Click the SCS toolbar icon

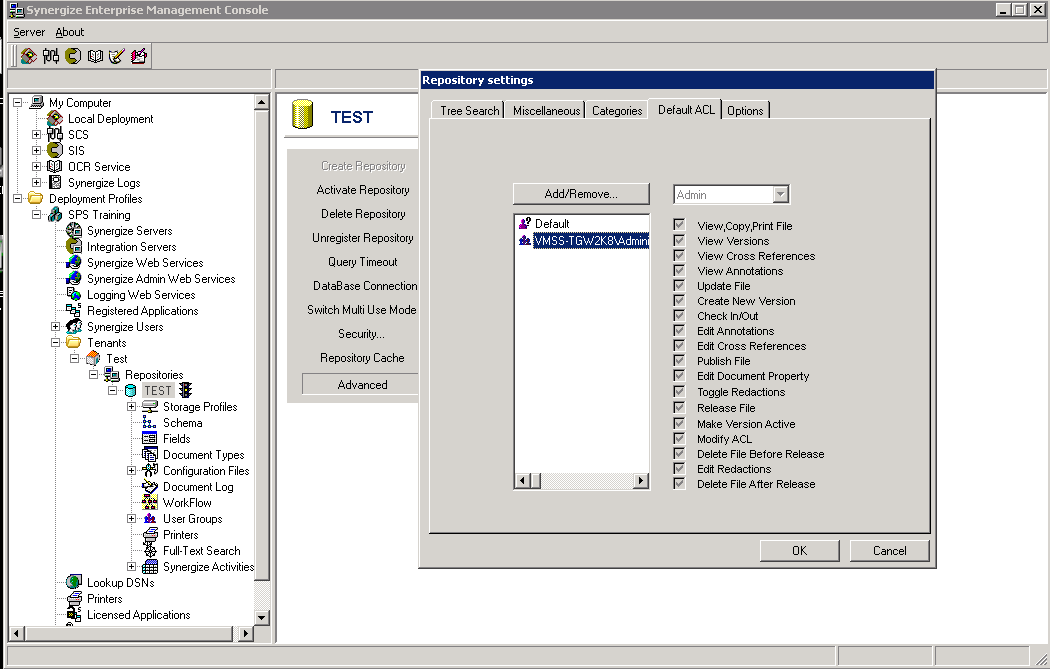point(51,56)
